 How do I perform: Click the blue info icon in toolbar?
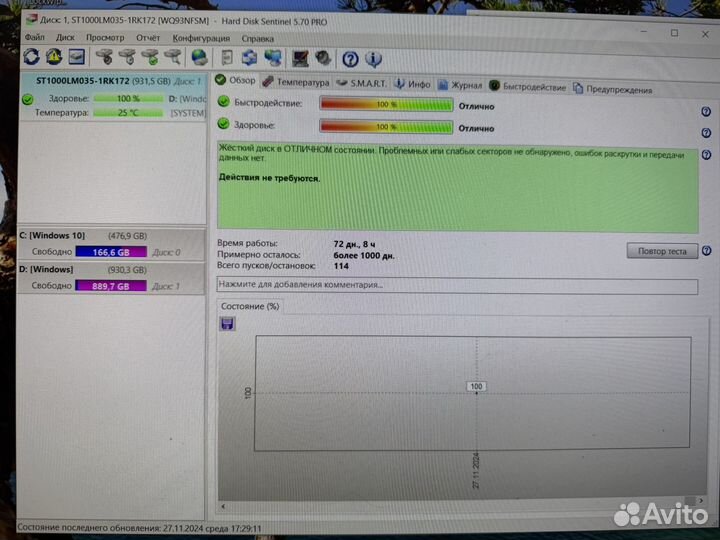(373, 59)
